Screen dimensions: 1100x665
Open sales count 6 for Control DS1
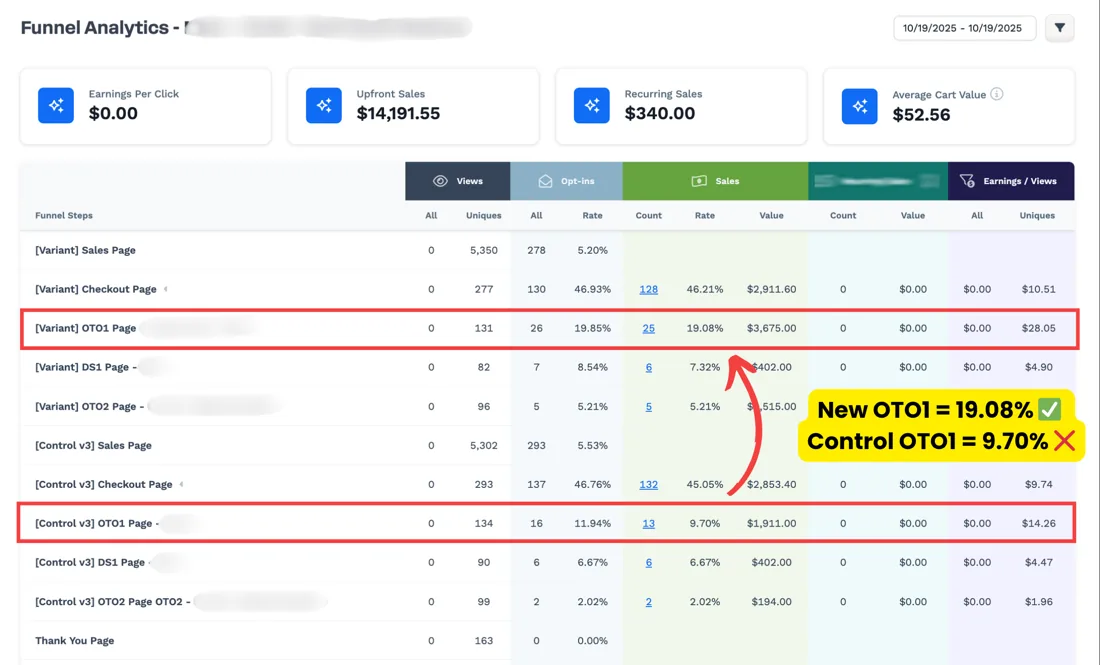coord(648,563)
